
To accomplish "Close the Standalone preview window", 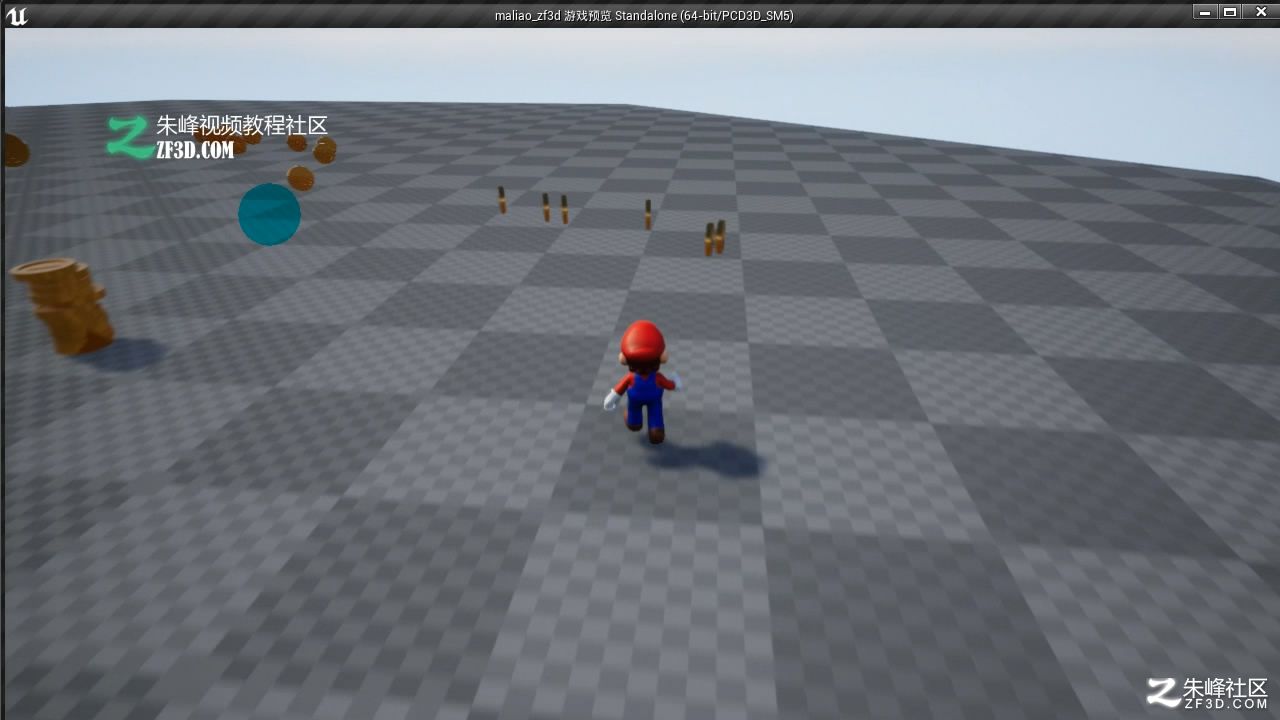I will point(1260,12).
